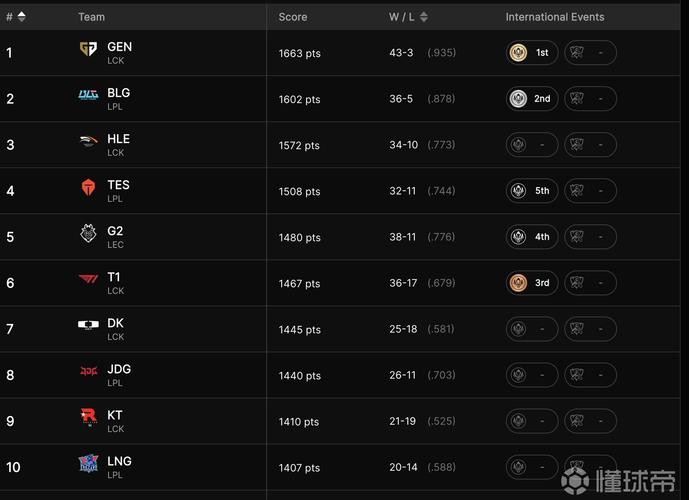Click the G2 team logo
This screenshot has width=689, height=500.
click(89, 233)
